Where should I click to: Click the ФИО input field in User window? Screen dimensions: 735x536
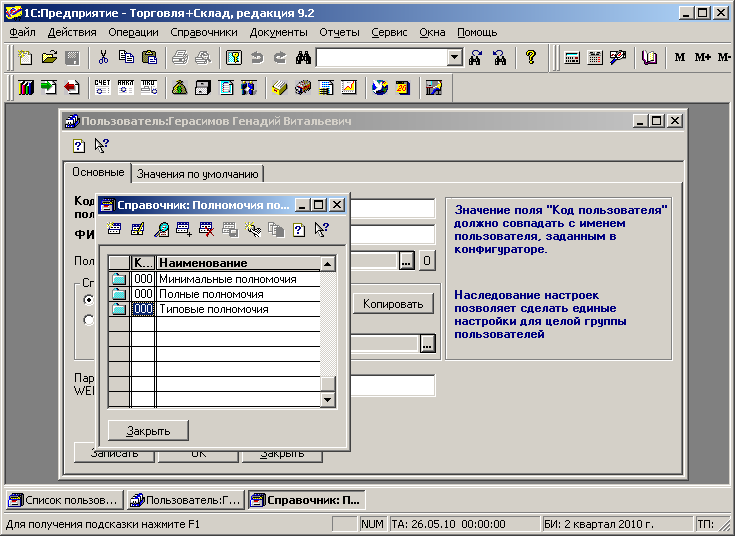393,234
